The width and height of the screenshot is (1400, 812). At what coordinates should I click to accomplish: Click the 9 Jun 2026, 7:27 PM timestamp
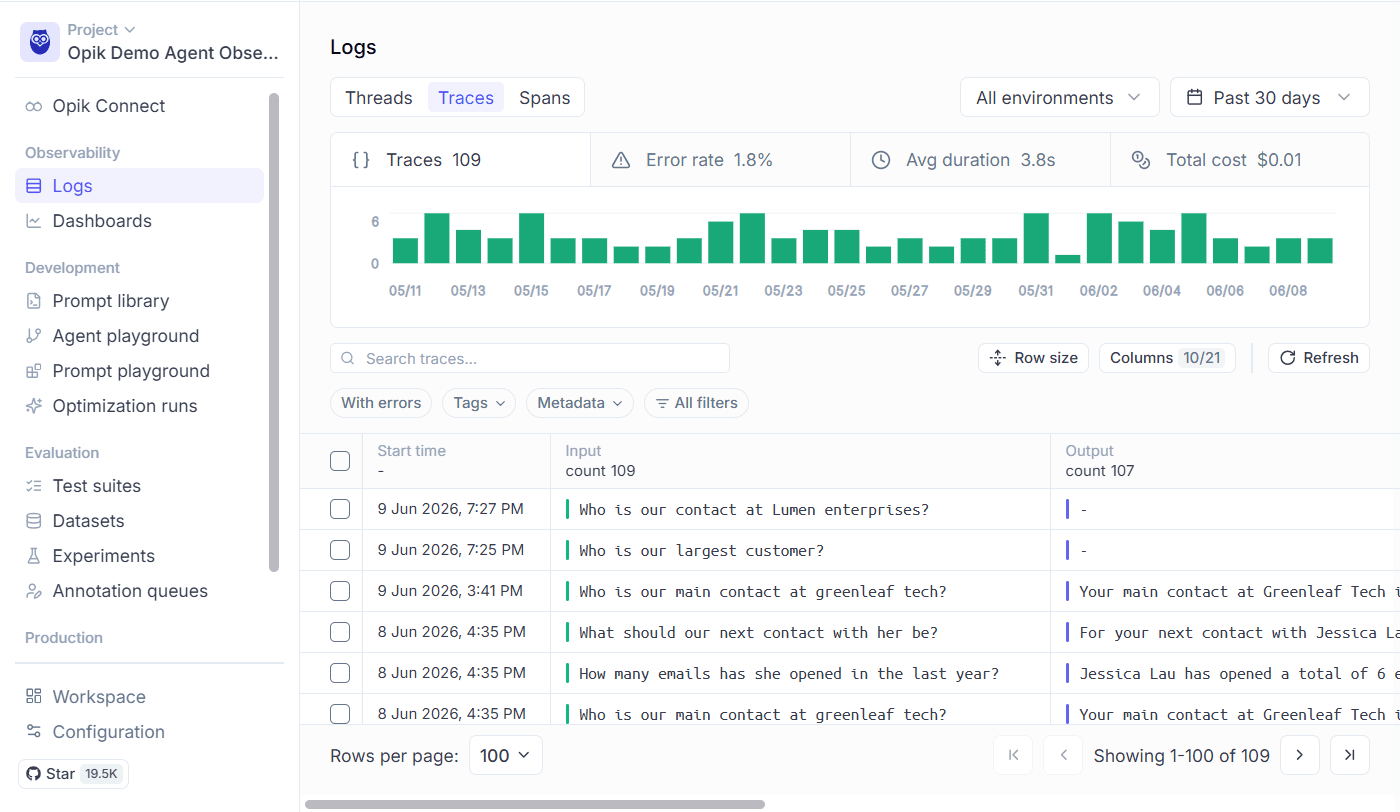tap(451, 509)
